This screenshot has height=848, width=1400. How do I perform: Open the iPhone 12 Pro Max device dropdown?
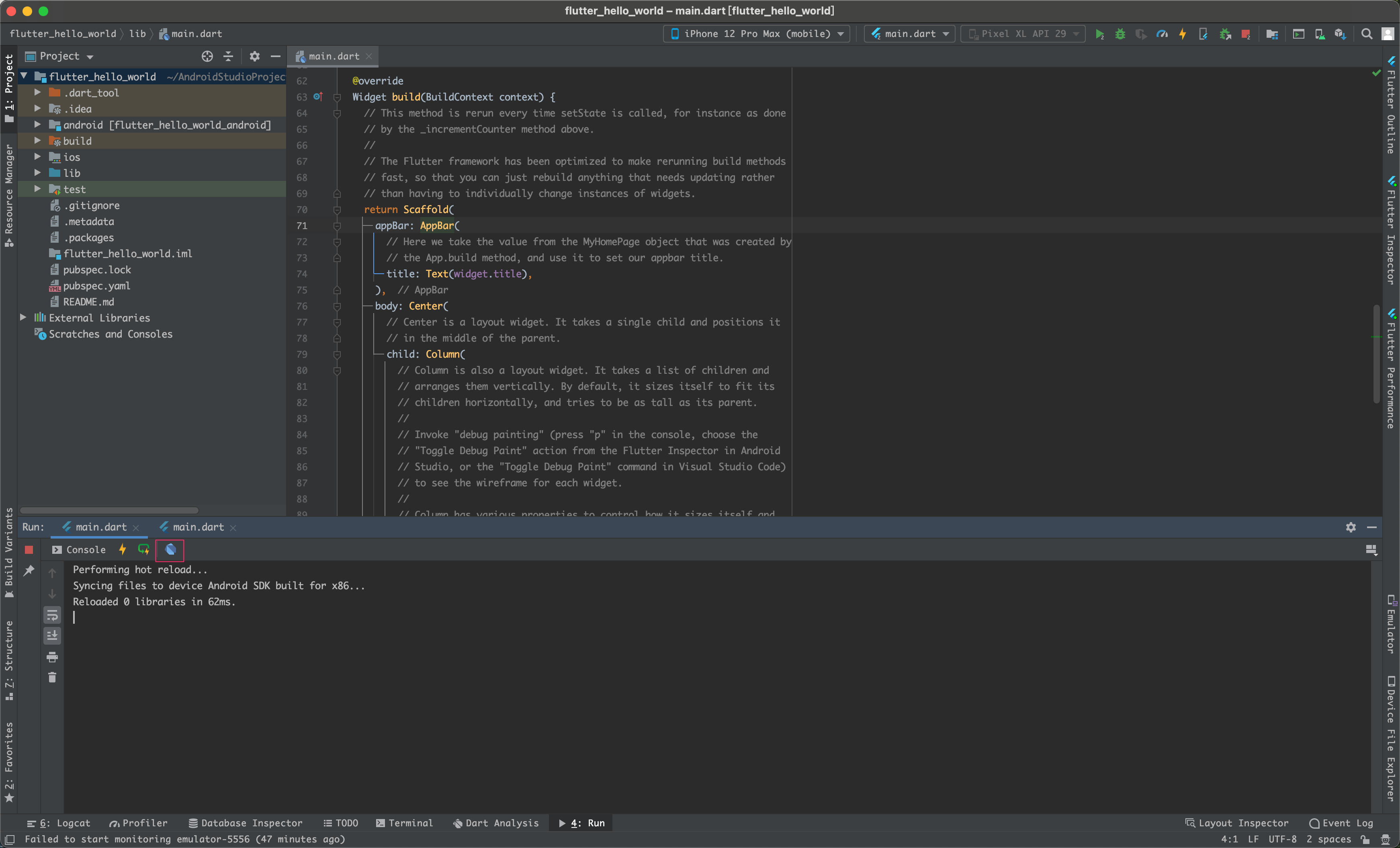tap(756, 34)
